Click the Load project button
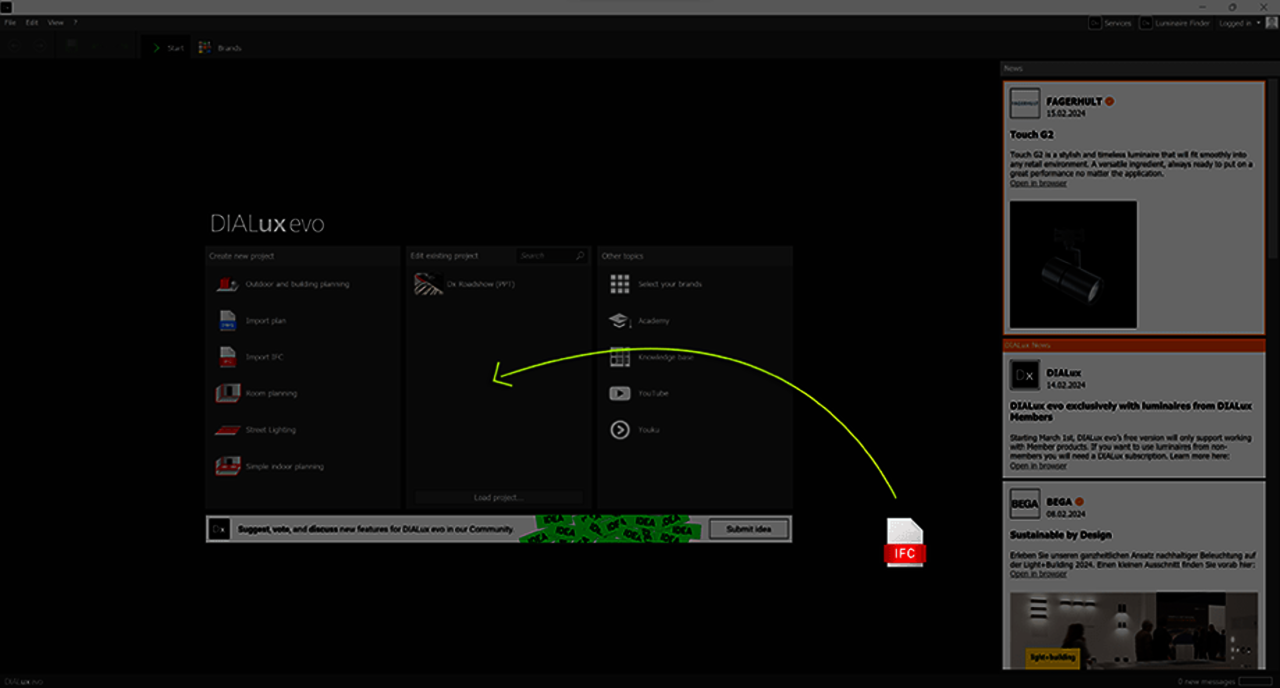Screen dimensions: 1280x688 498,497
